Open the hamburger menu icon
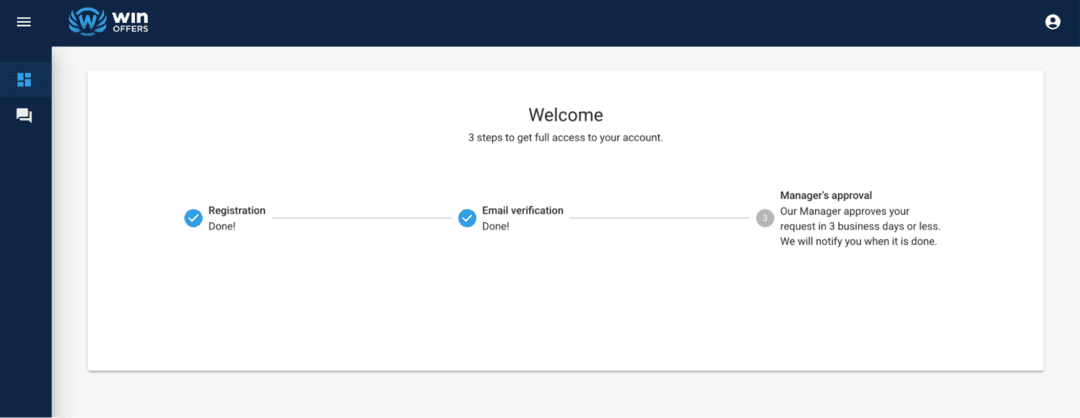 point(24,22)
